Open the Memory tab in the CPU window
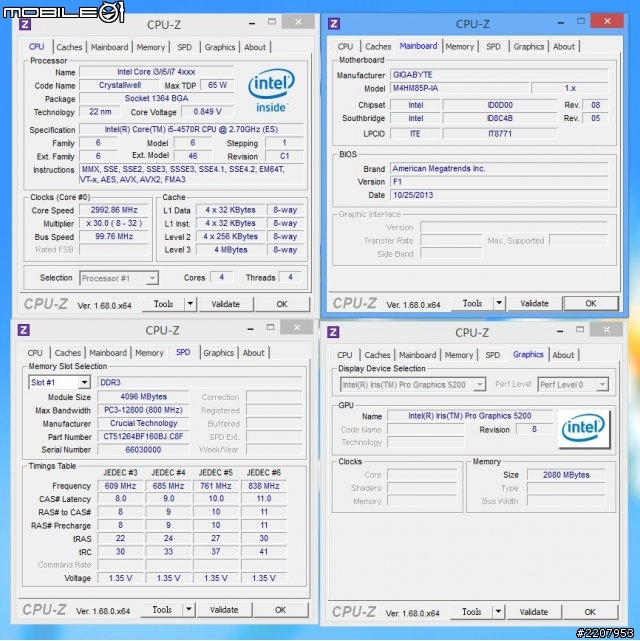This screenshot has height=641, width=640. pyautogui.click(x=150, y=47)
